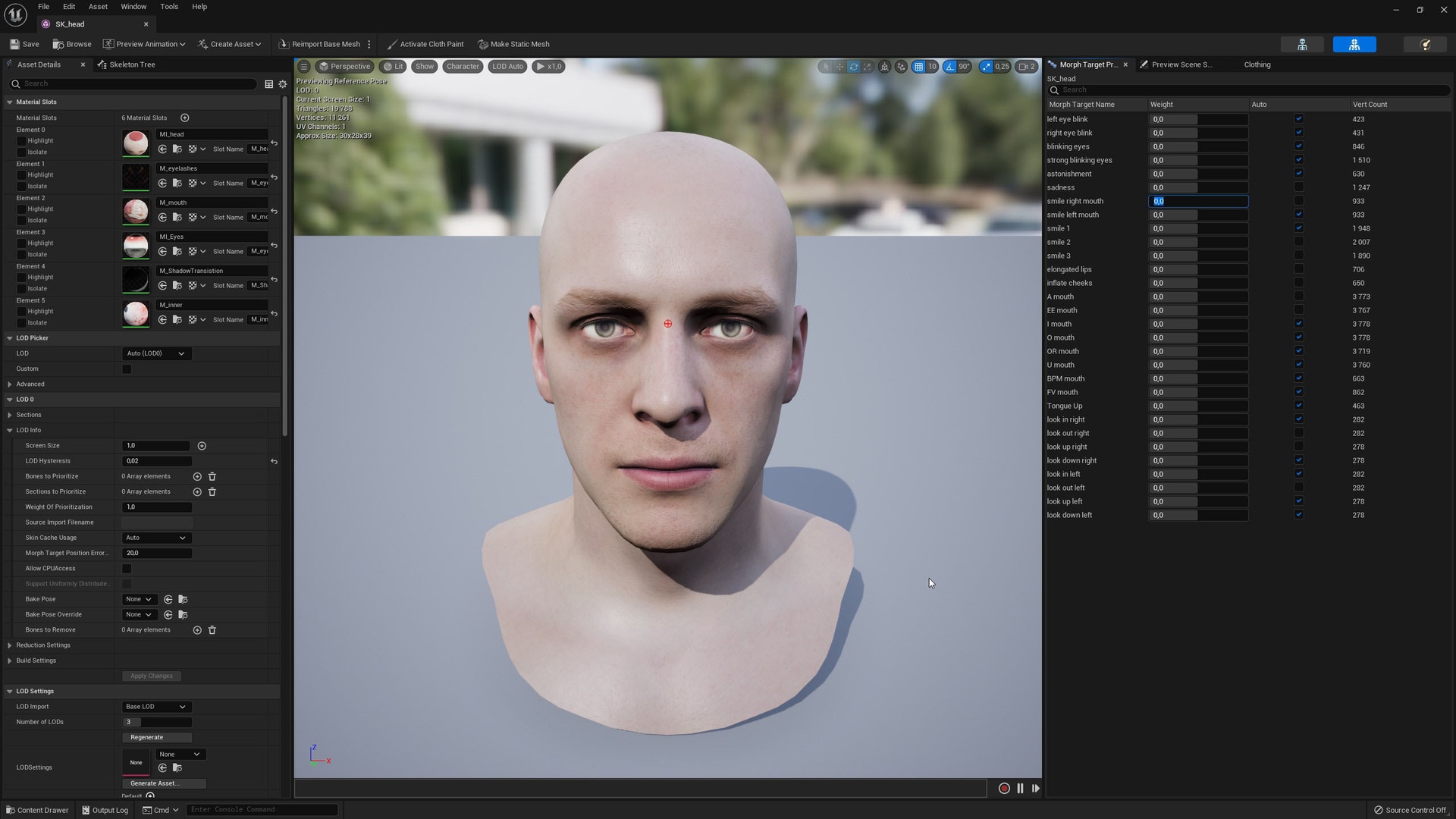Image resolution: width=1456 pixels, height=819 pixels.
Task: Pause the preview playback
Action: [x=1020, y=789]
